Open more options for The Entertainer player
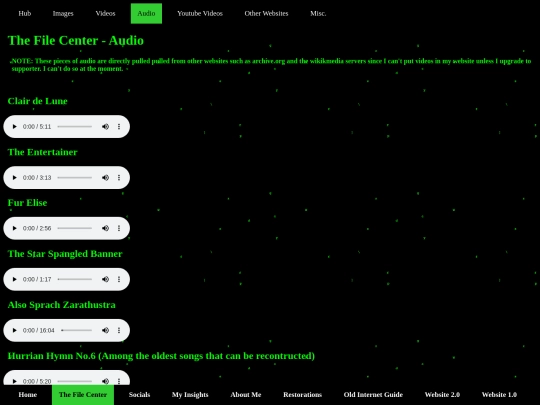The height and width of the screenshot is (405, 540). (119, 178)
